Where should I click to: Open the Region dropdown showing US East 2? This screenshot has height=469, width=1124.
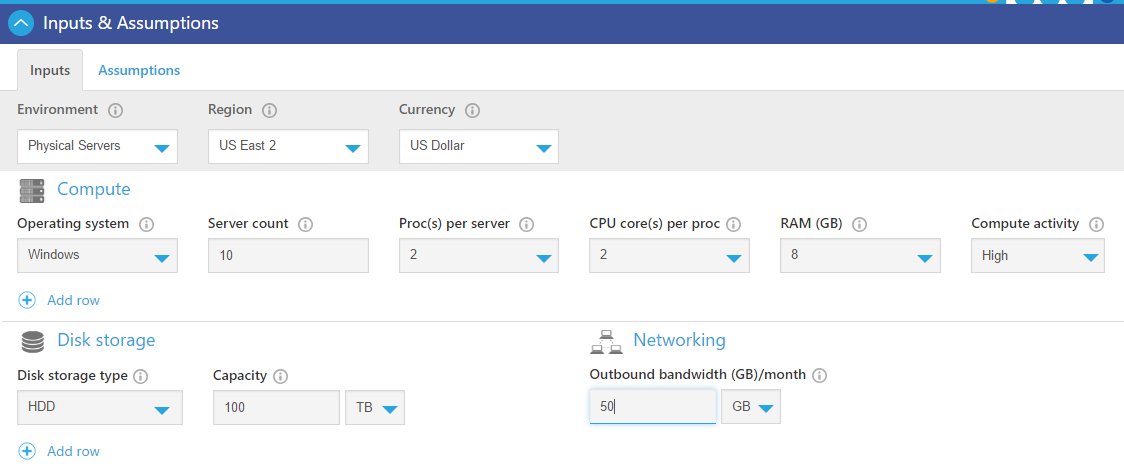tap(288, 146)
